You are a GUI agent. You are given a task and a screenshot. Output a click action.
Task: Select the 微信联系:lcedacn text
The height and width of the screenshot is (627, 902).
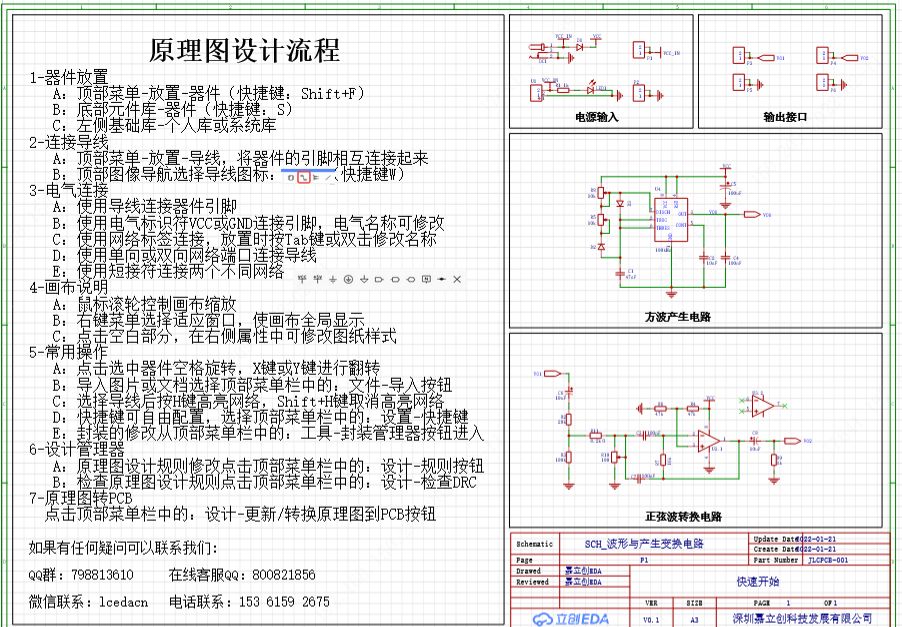tap(89, 602)
